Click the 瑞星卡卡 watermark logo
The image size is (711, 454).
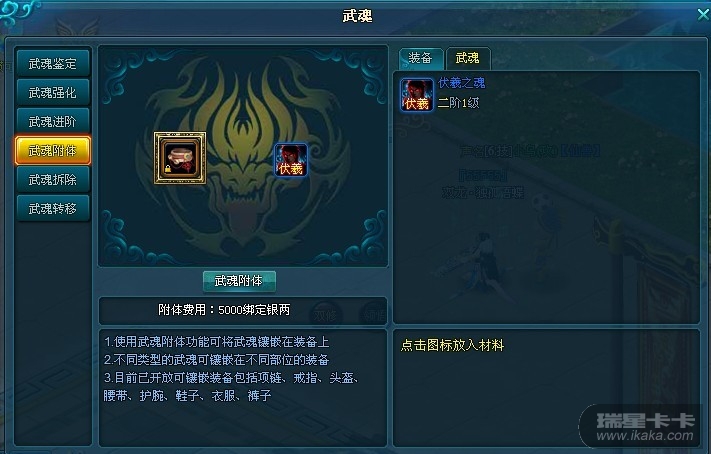tap(646, 426)
